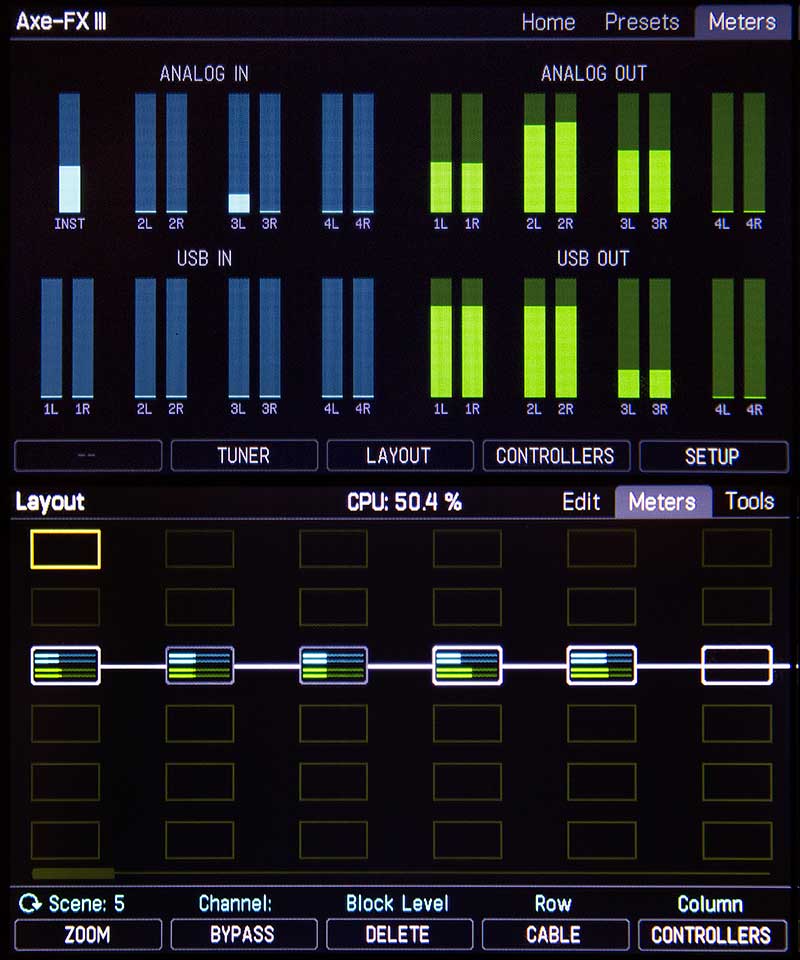Select the yellow highlighted empty grid cell
Screen dimensions: 800x960
point(65,549)
